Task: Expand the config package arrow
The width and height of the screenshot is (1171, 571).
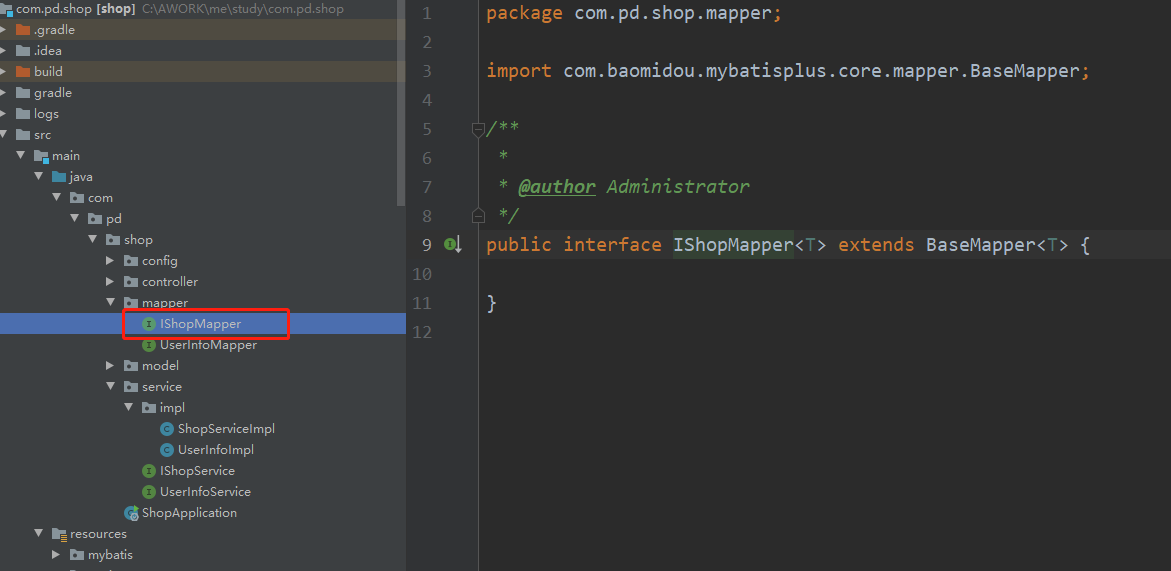Action: (110, 260)
